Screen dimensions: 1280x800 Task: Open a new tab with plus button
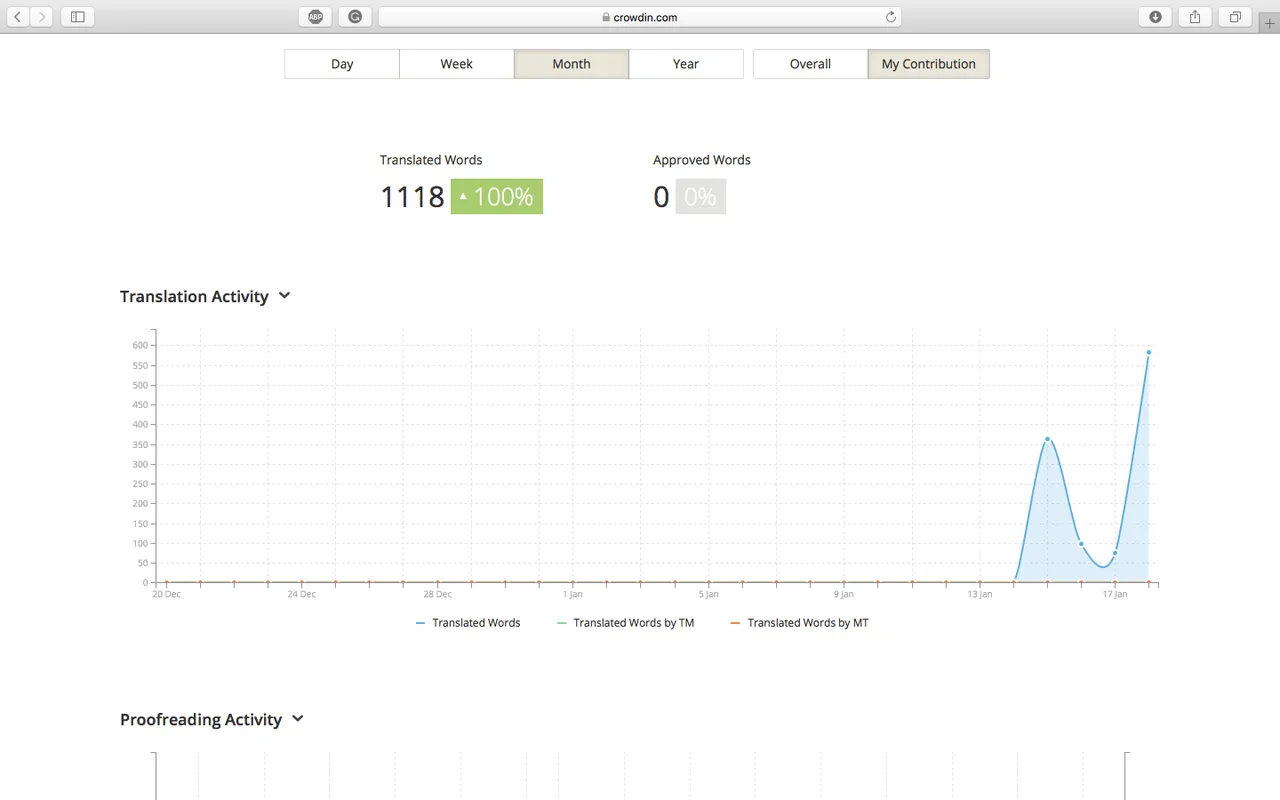tap(1270, 23)
